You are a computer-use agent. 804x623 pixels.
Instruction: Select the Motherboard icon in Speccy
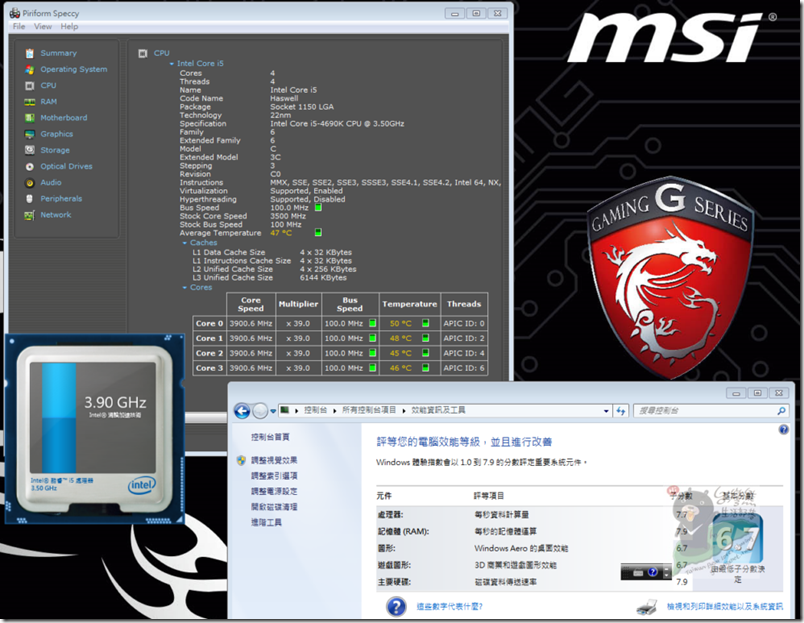pyautogui.click(x=30, y=118)
